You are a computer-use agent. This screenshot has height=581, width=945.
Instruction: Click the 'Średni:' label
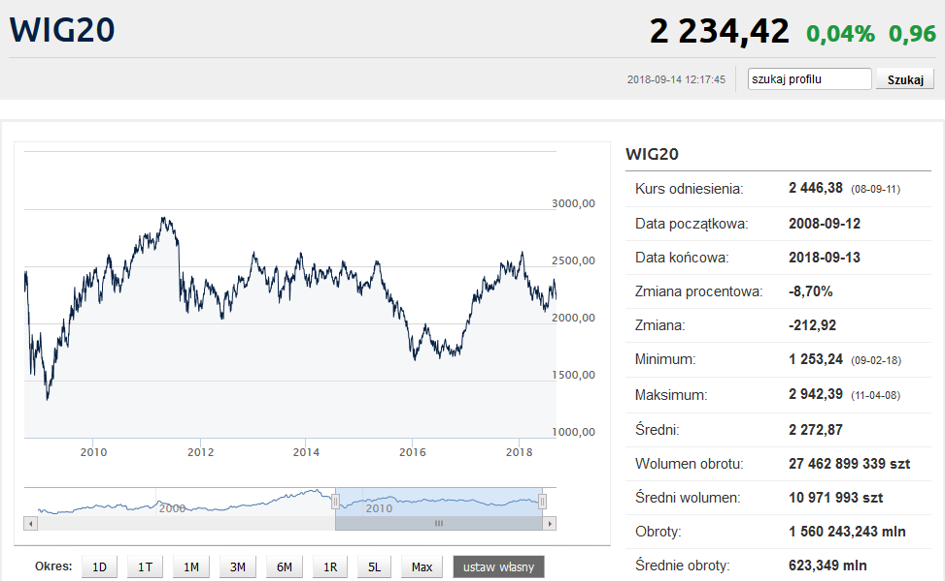tap(657, 430)
